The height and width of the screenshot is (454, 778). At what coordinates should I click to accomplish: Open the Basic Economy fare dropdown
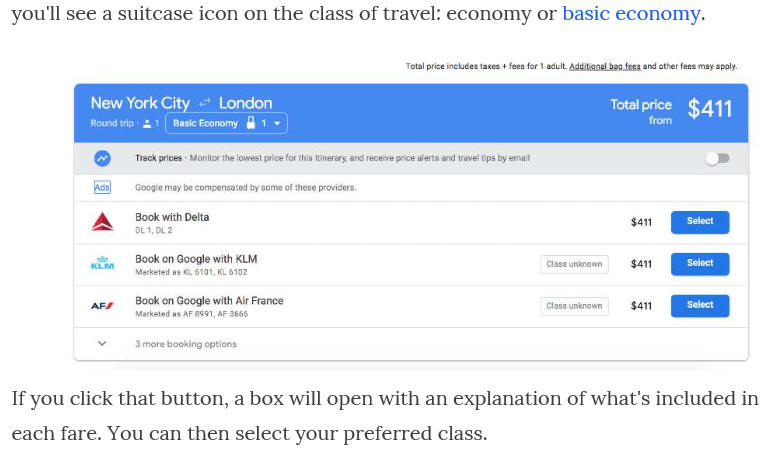(226, 123)
